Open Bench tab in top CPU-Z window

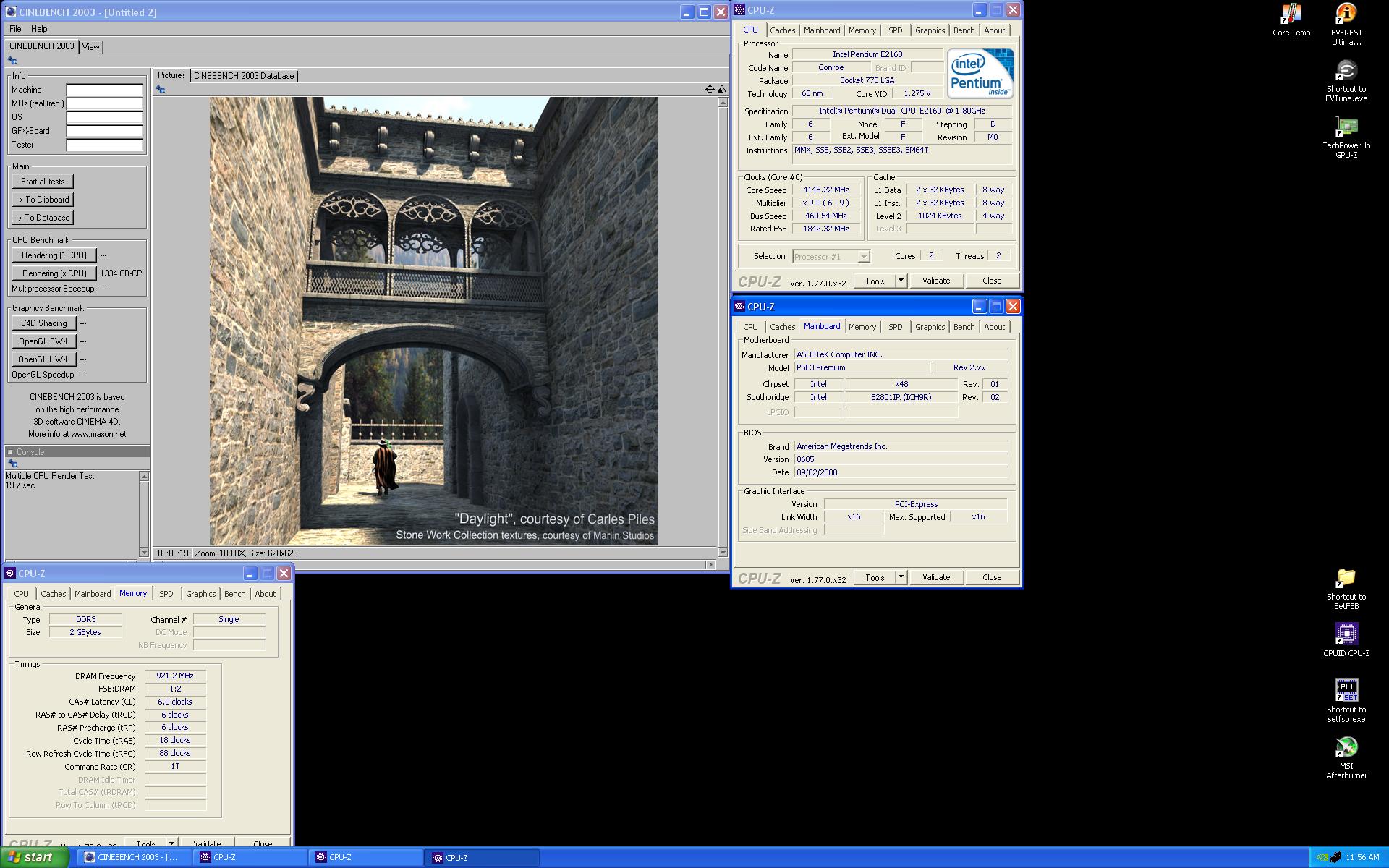coord(964,30)
